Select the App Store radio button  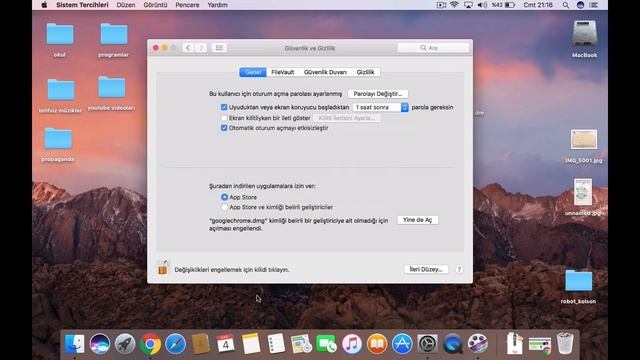click(x=224, y=197)
